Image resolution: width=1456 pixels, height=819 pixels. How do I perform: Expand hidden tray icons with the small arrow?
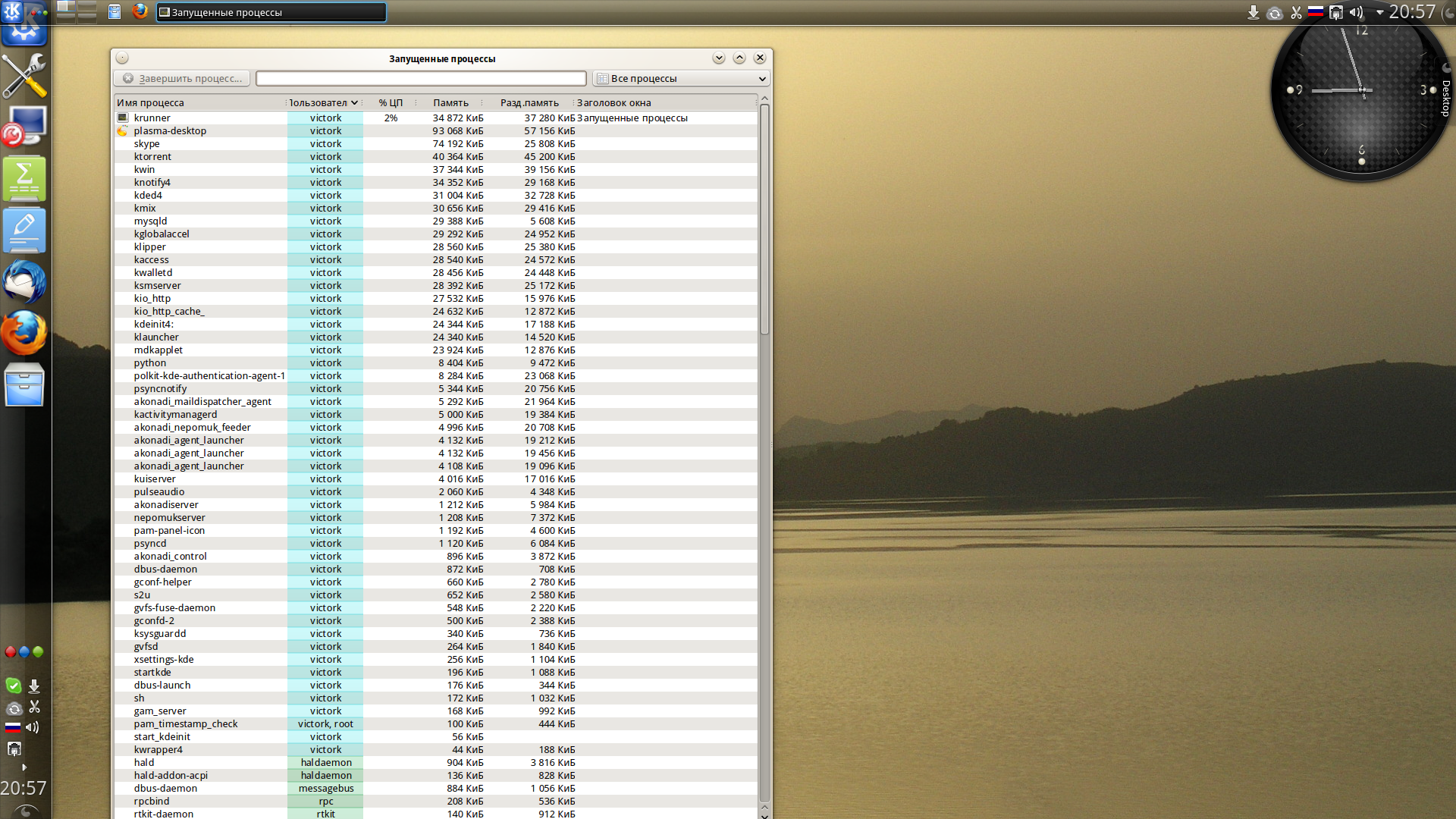click(x=1379, y=12)
